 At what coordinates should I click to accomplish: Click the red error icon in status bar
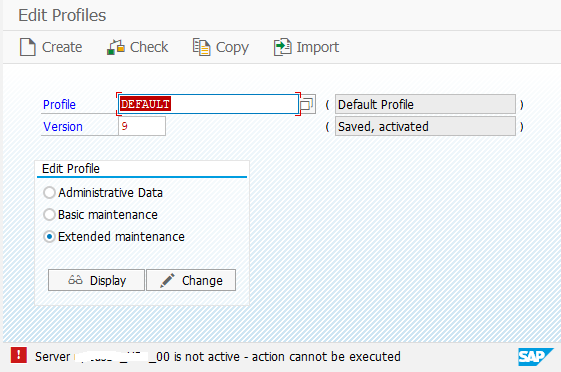coord(19,356)
